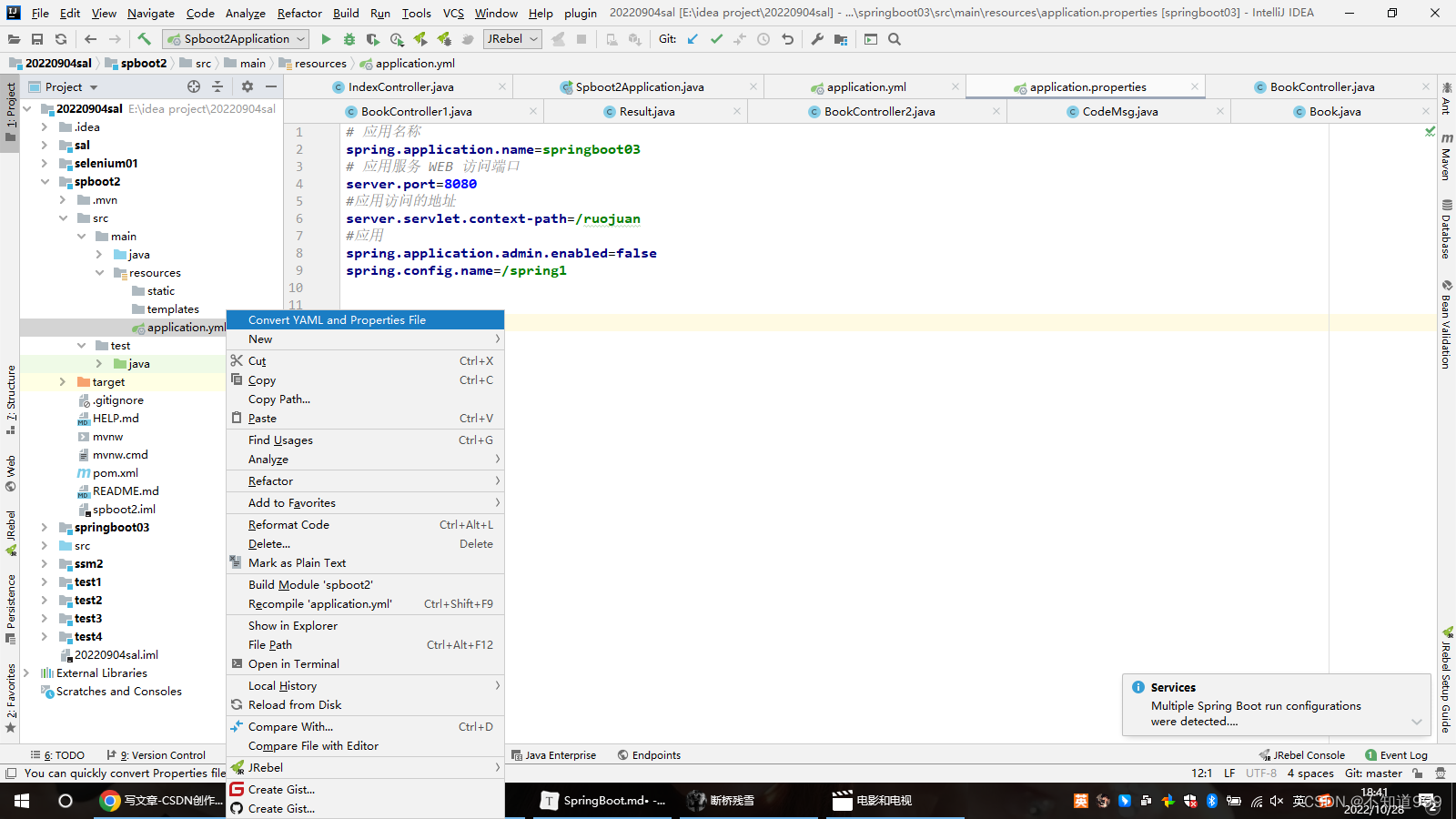1456x819 pixels.
Task: Open the Event Log
Action: 1402,754
